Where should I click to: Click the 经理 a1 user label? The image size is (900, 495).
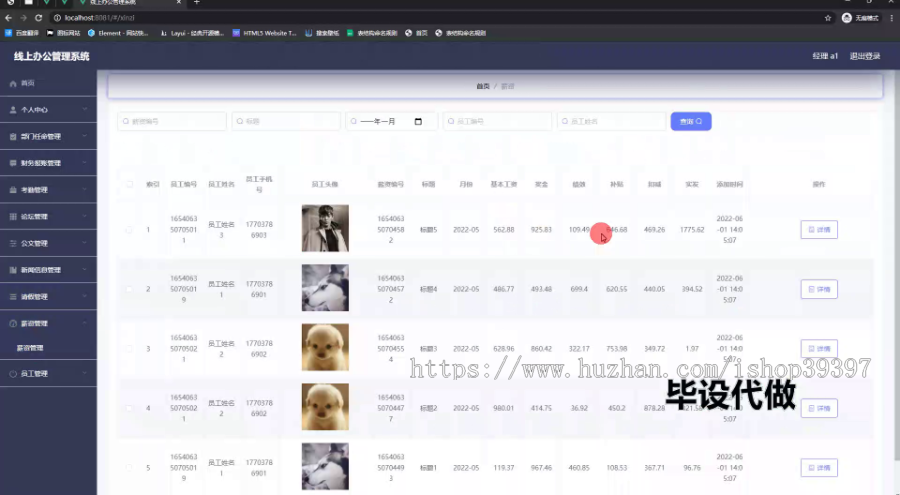click(825, 56)
